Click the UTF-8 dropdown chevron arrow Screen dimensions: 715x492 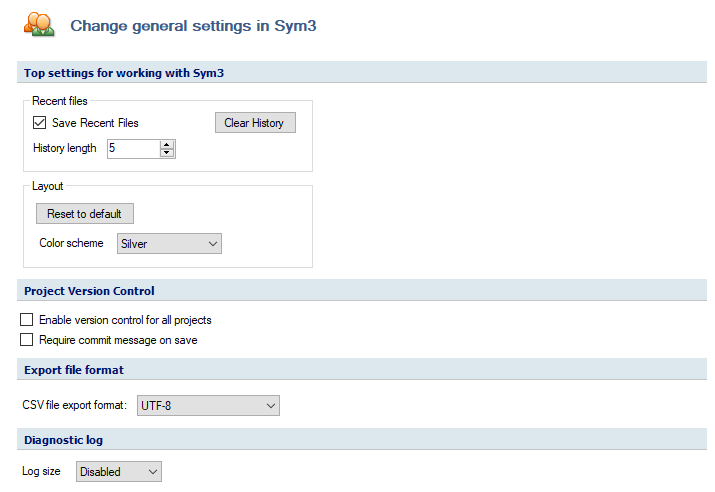(270, 405)
